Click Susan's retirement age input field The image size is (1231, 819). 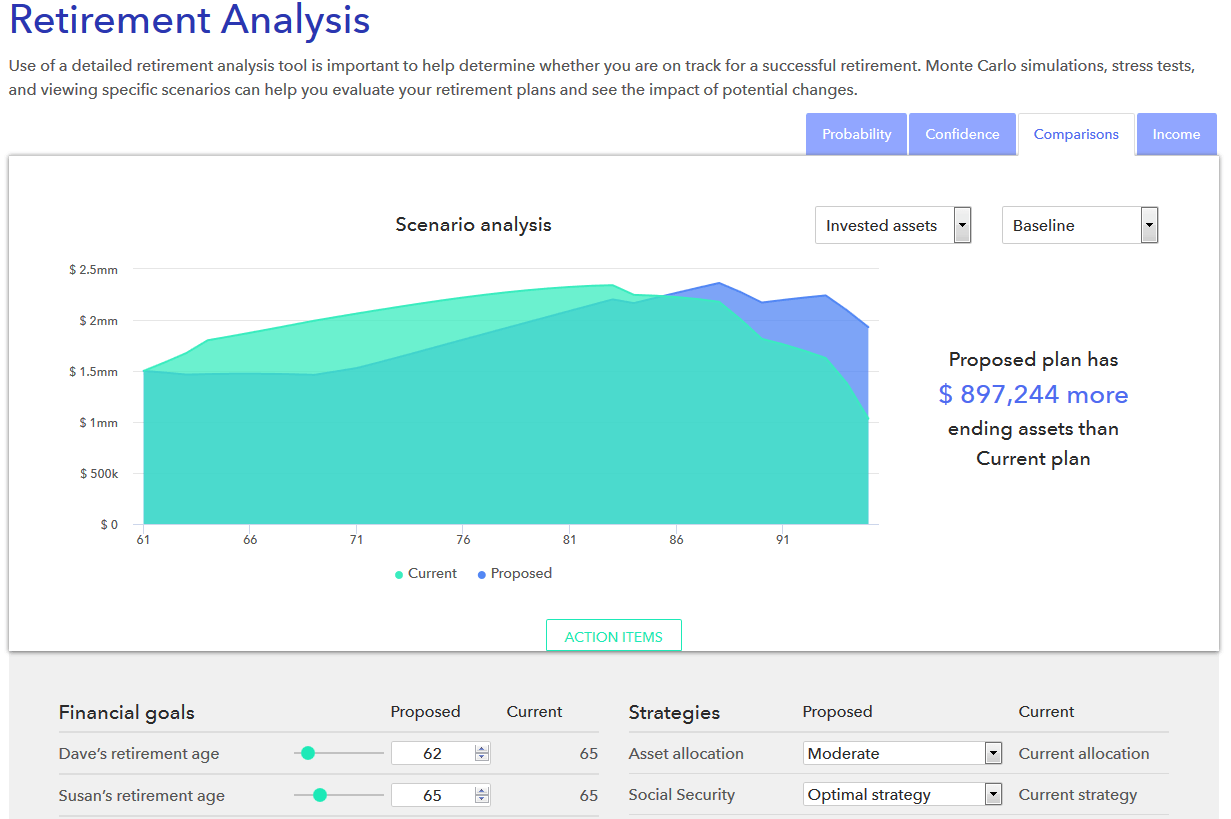point(432,796)
